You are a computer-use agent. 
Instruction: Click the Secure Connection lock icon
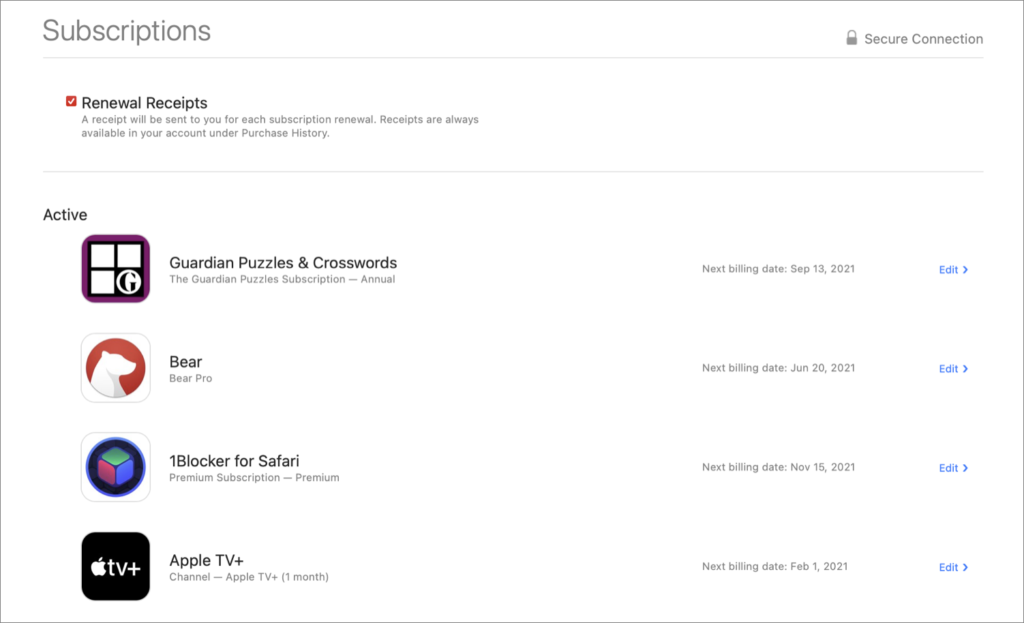(x=851, y=37)
